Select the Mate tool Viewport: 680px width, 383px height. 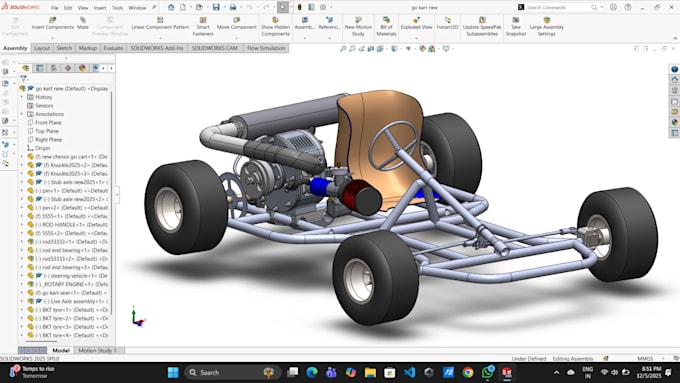point(82,23)
